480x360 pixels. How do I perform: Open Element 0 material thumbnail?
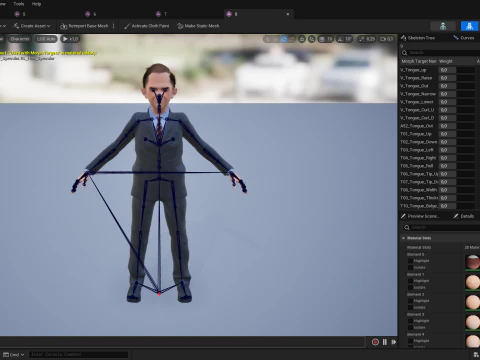click(473, 262)
